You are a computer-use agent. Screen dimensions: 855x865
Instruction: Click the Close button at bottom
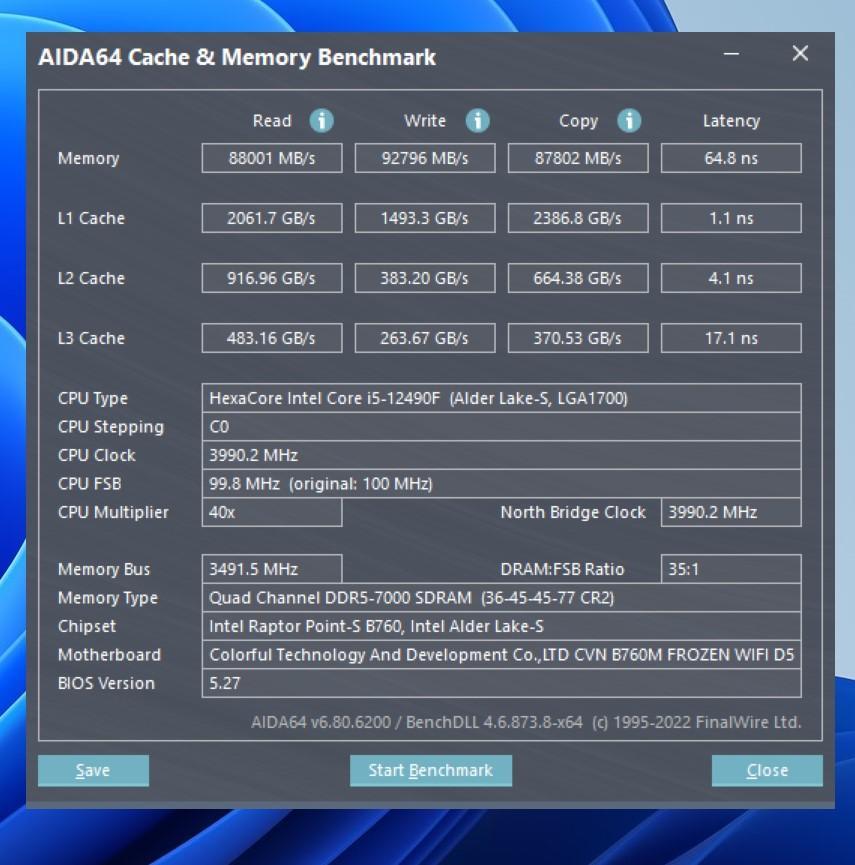point(767,770)
